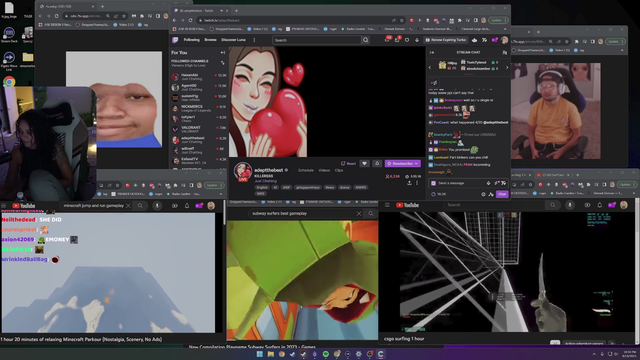The height and width of the screenshot is (360, 640).
Task: Click the share icon under the stream
Action: click(409, 183)
